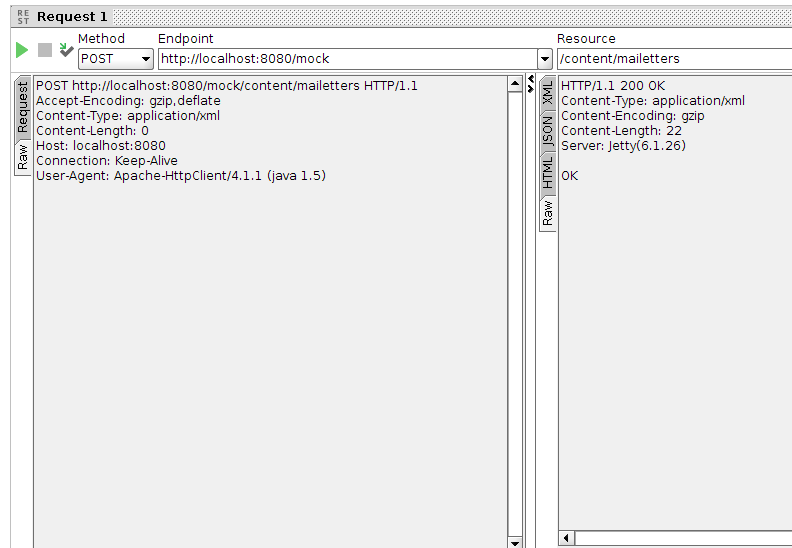Click the green Submit request play button

click(22, 50)
